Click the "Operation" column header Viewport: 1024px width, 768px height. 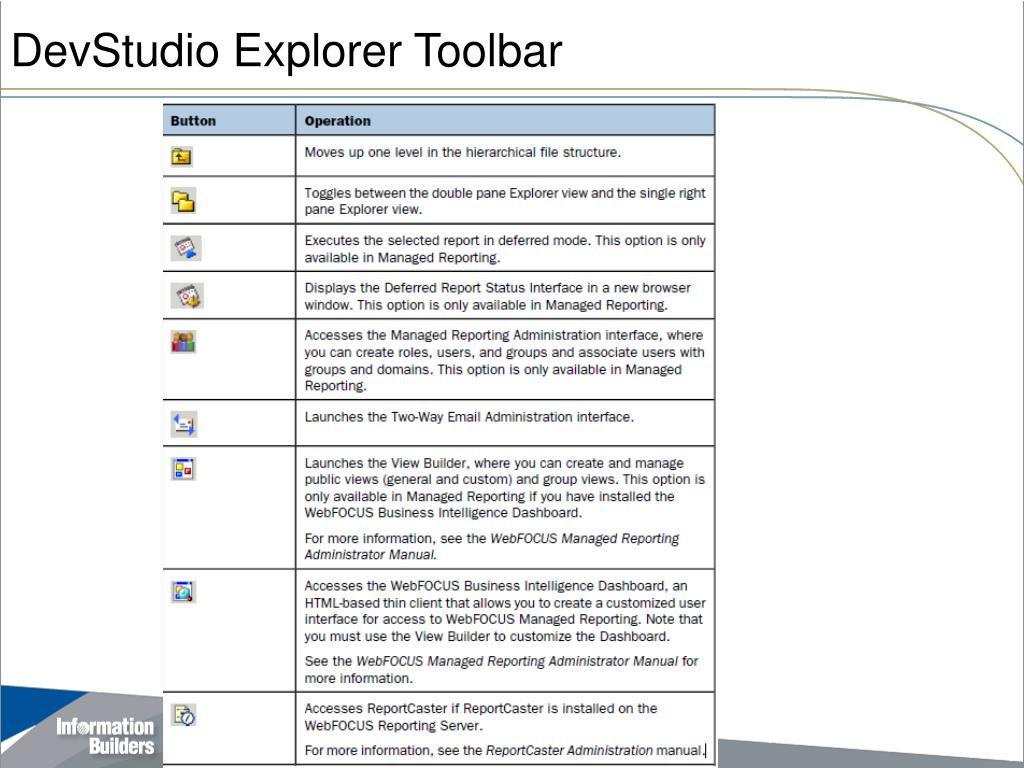(338, 121)
